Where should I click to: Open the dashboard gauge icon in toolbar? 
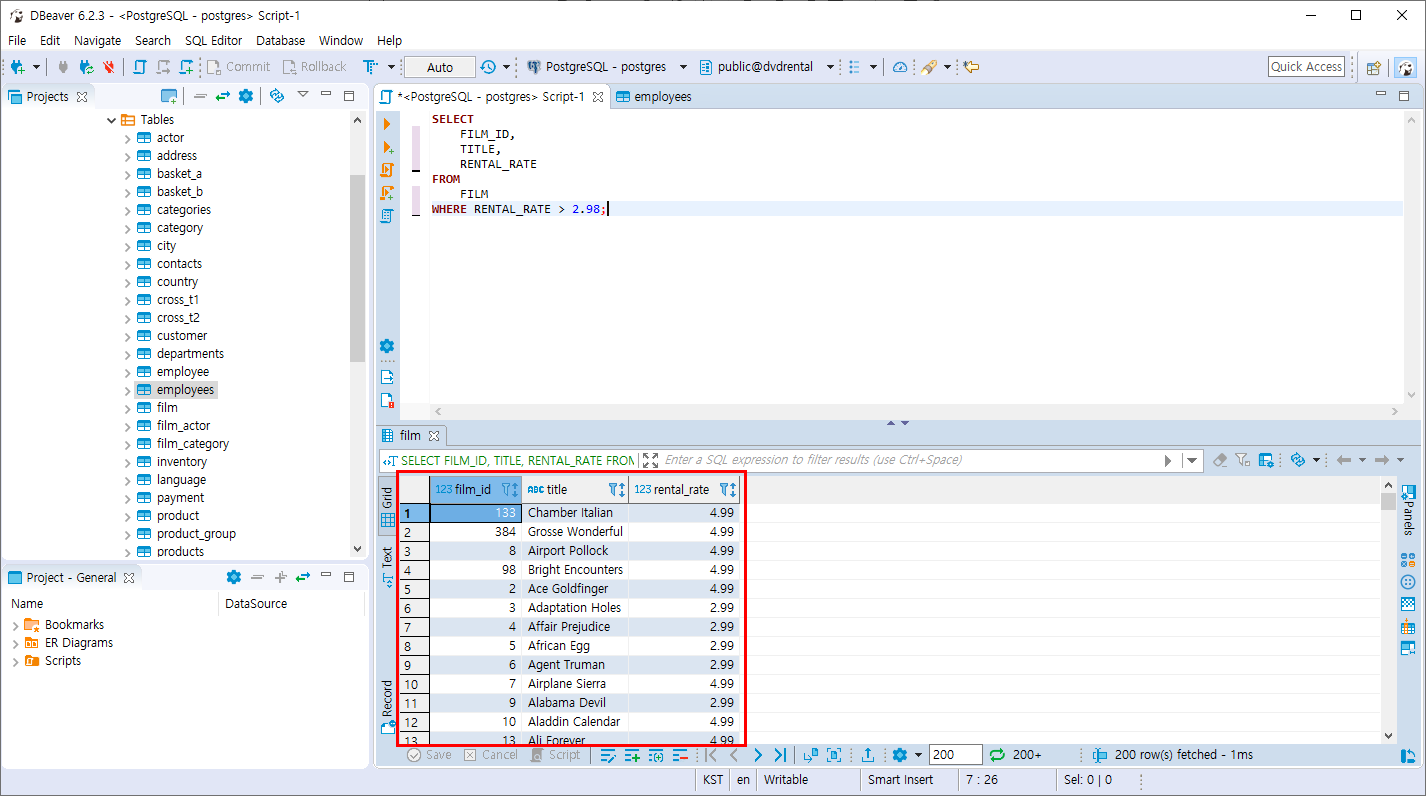[900, 67]
